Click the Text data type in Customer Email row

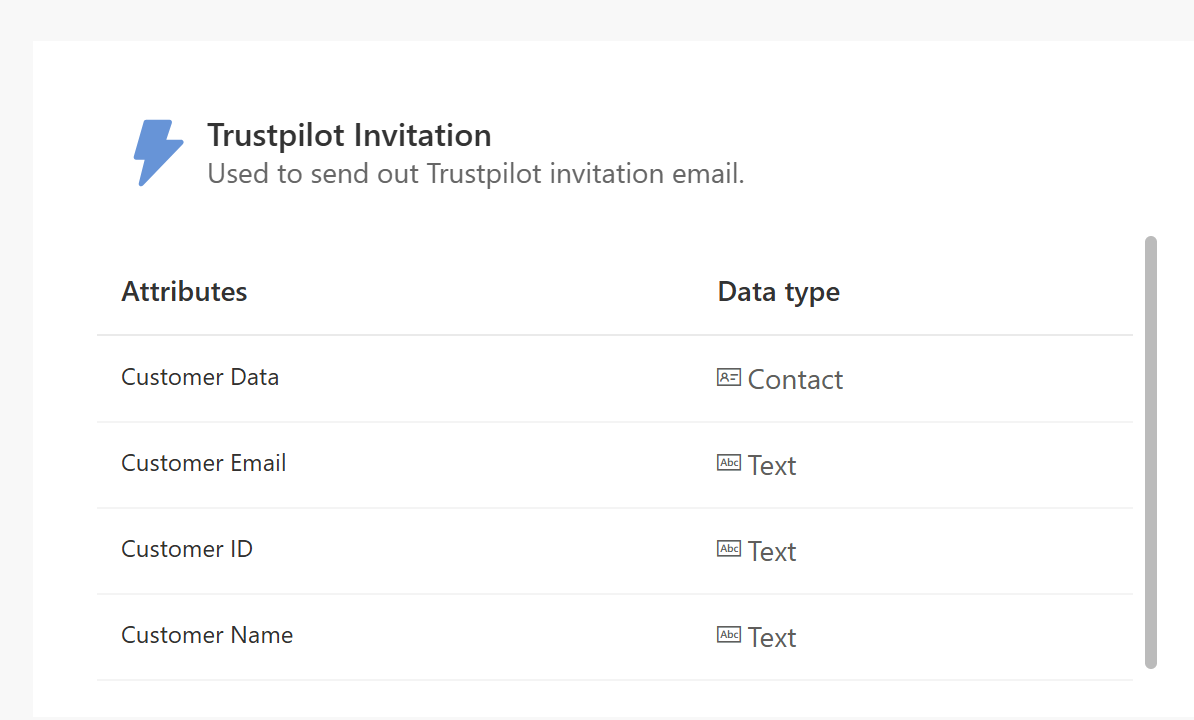[x=772, y=466]
